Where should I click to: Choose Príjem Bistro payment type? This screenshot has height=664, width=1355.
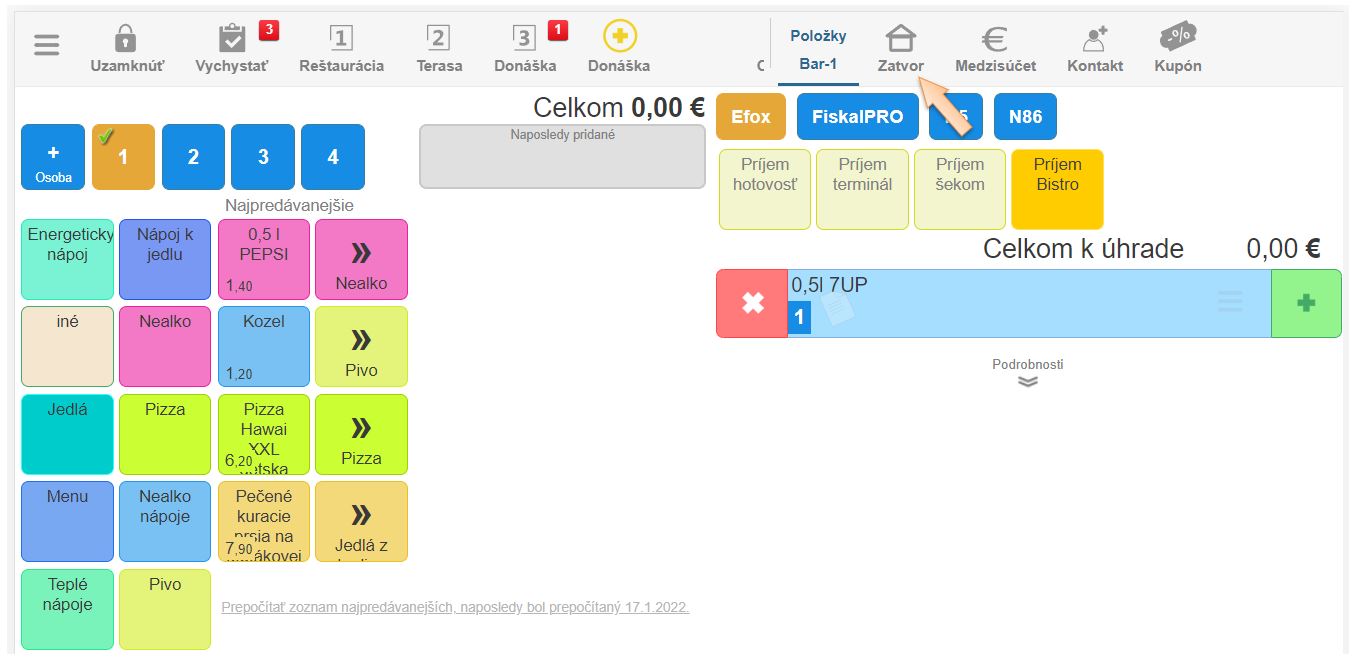[1057, 189]
